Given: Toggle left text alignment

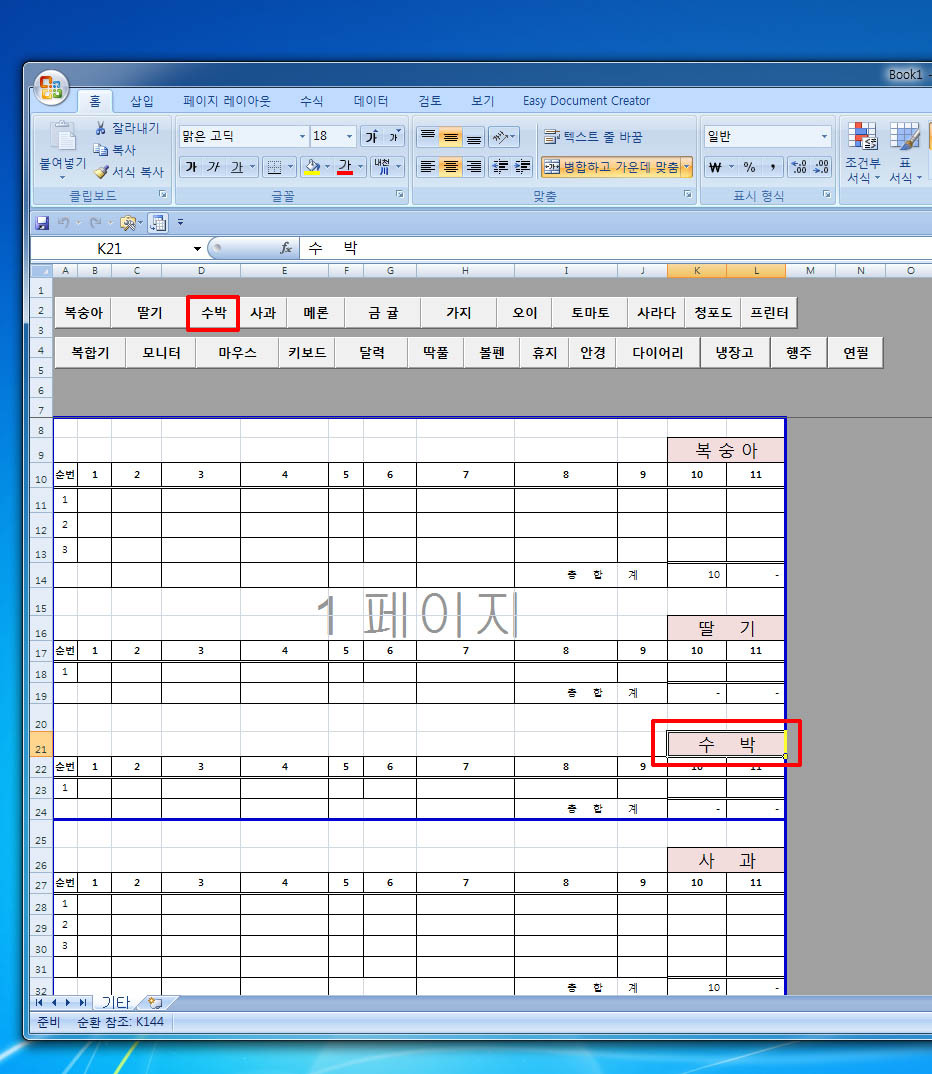Looking at the screenshot, I should 427,166.
